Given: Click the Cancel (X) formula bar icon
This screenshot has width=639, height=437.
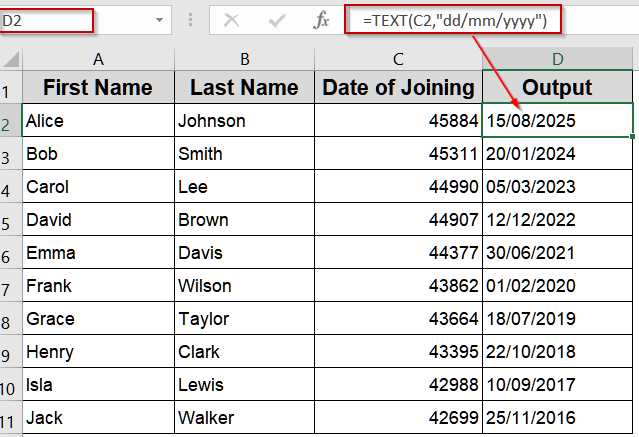Looking at the screenshot, I should tap(231, 20).
